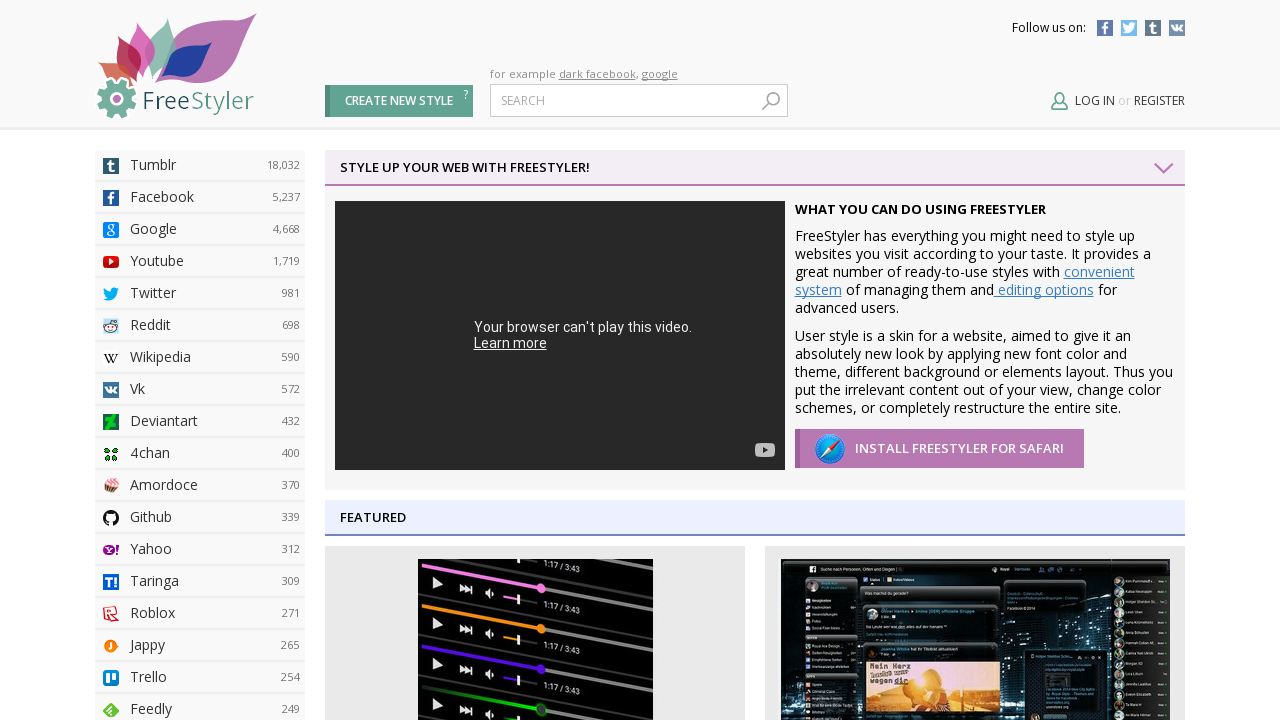Viewport: 1280px width, 720px height.
Task: Click the Featured section header
Action: pyautogui.click(x=755, y=518)
